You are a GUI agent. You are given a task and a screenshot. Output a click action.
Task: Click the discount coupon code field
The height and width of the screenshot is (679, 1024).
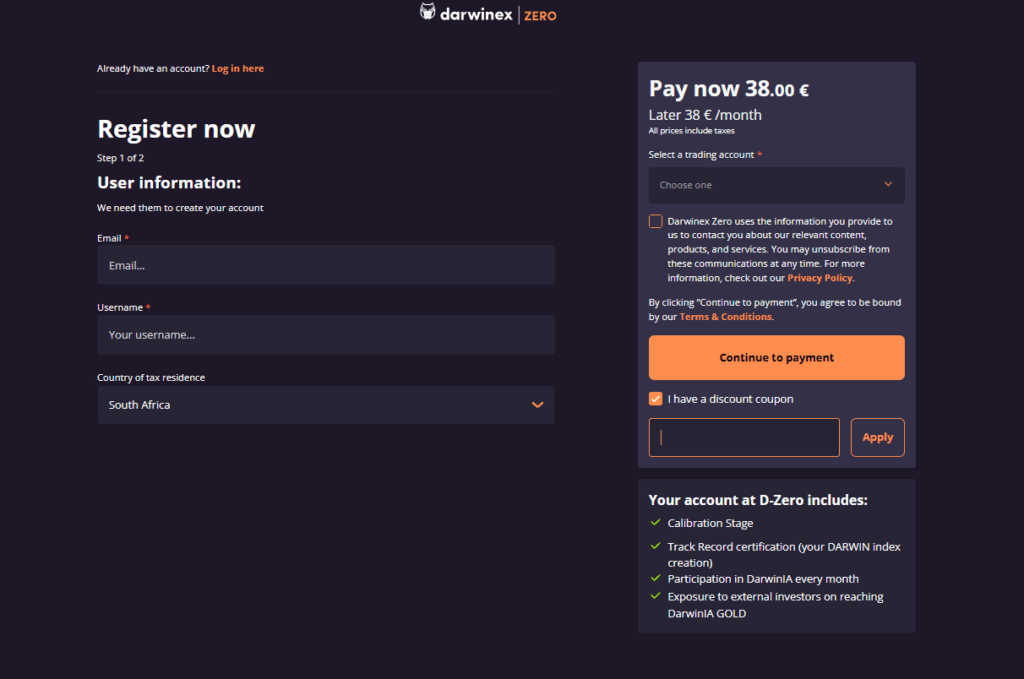(x=744, y=438)
